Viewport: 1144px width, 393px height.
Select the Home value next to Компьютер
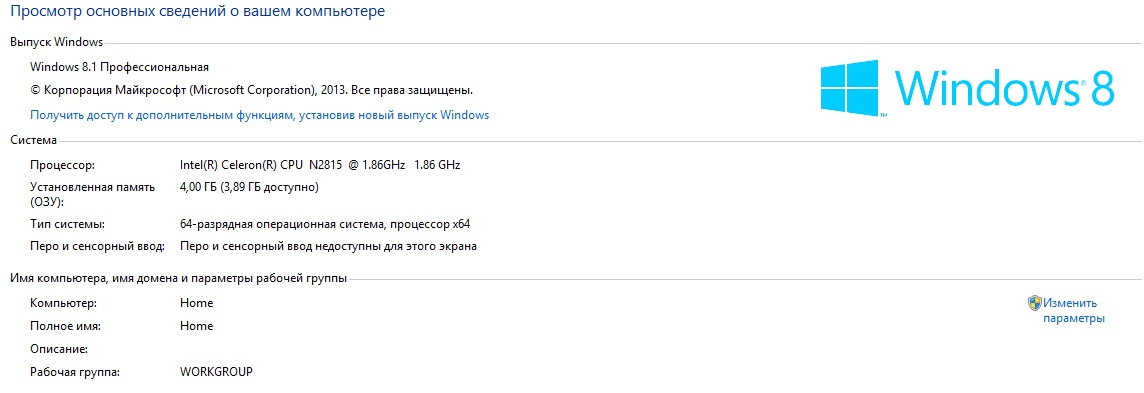pyautogui.click(x=196, y=303)
